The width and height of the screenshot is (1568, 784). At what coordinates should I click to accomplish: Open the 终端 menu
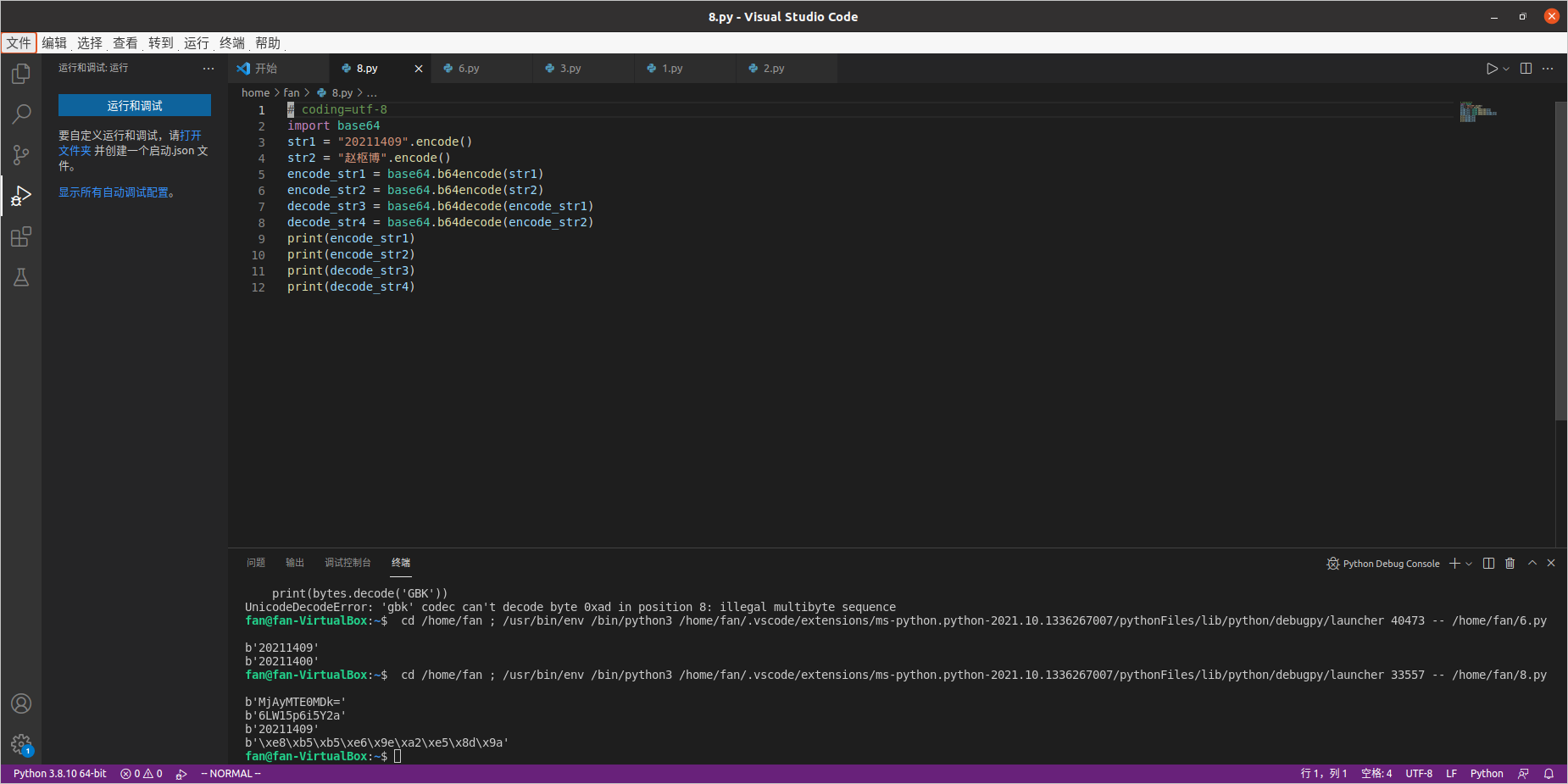(x=232, y=43)
